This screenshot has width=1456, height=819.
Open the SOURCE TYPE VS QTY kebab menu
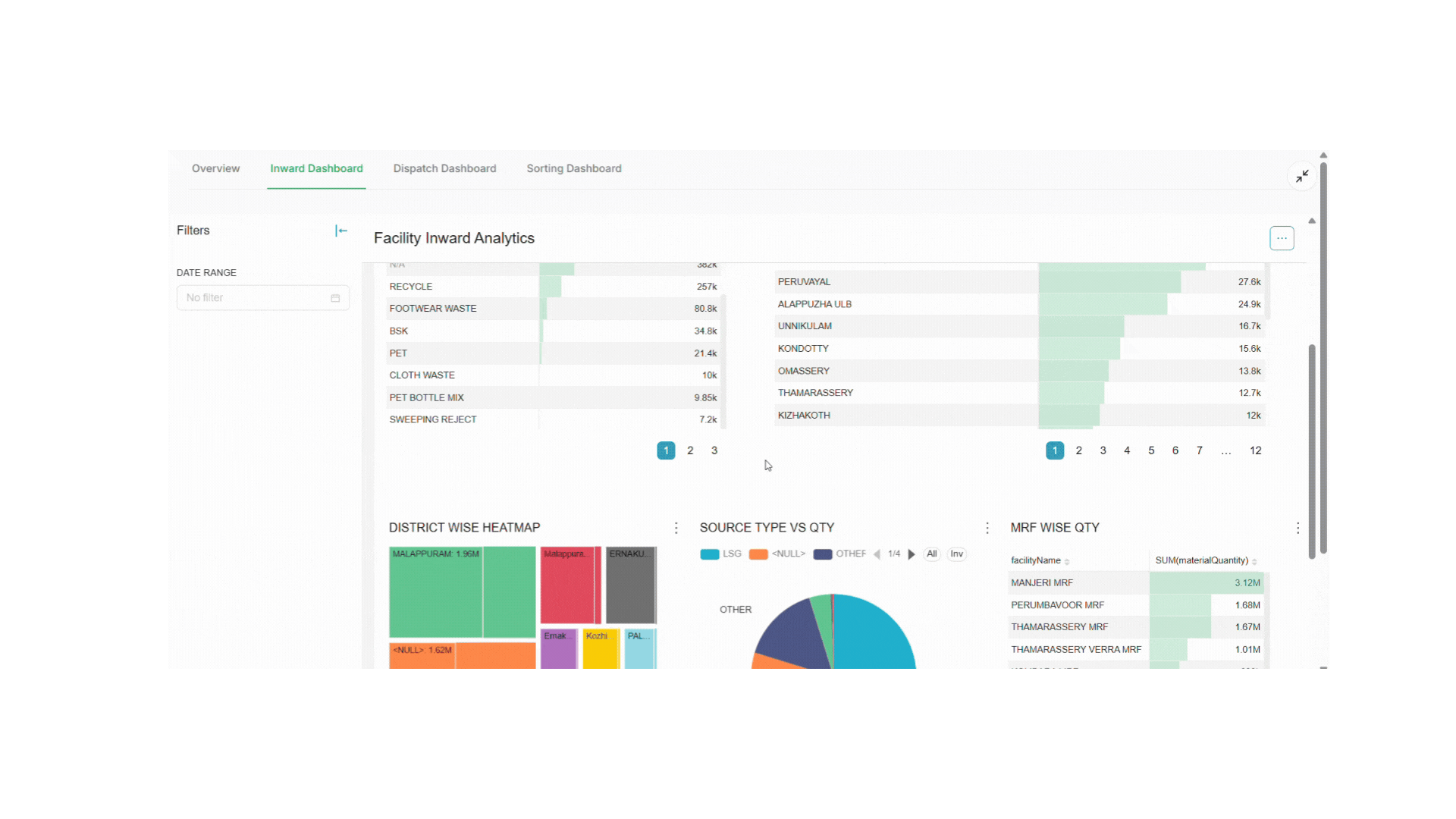[x=987, y=527]
